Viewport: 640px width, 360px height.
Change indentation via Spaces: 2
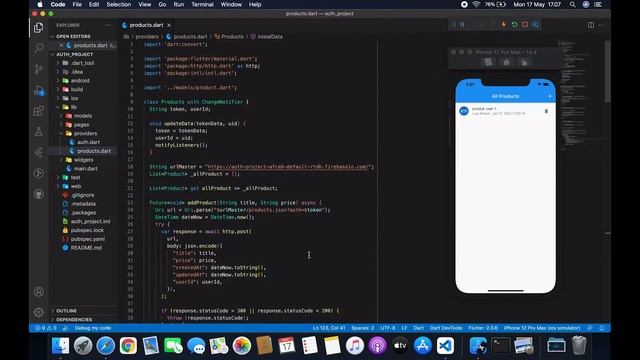coord(363,328)
